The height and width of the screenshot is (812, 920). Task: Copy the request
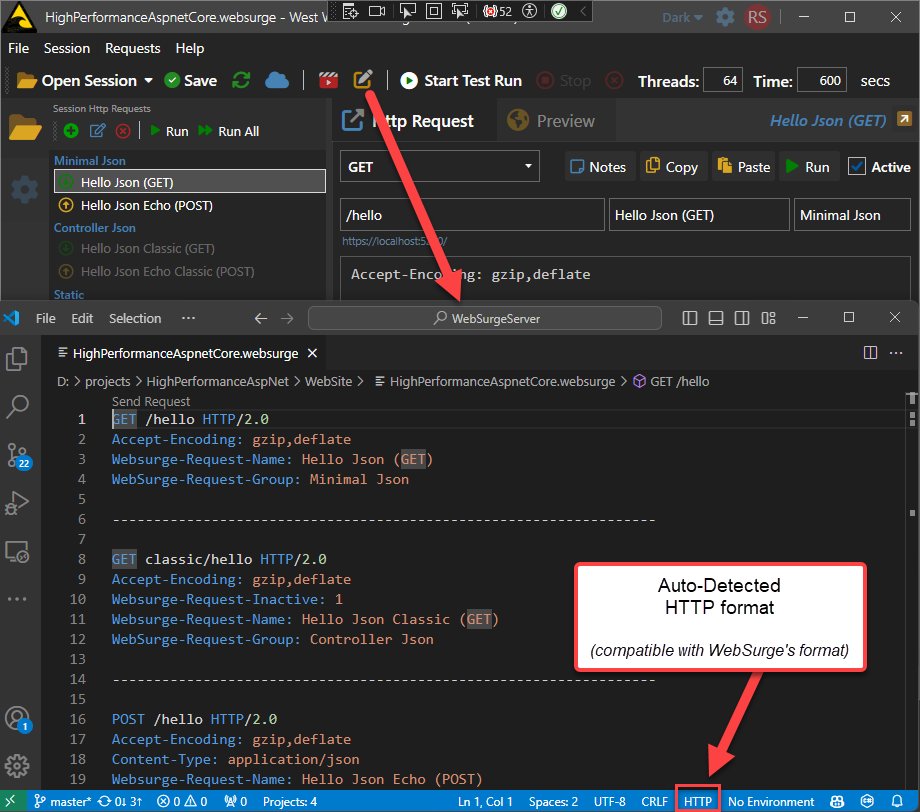(672, 167)
